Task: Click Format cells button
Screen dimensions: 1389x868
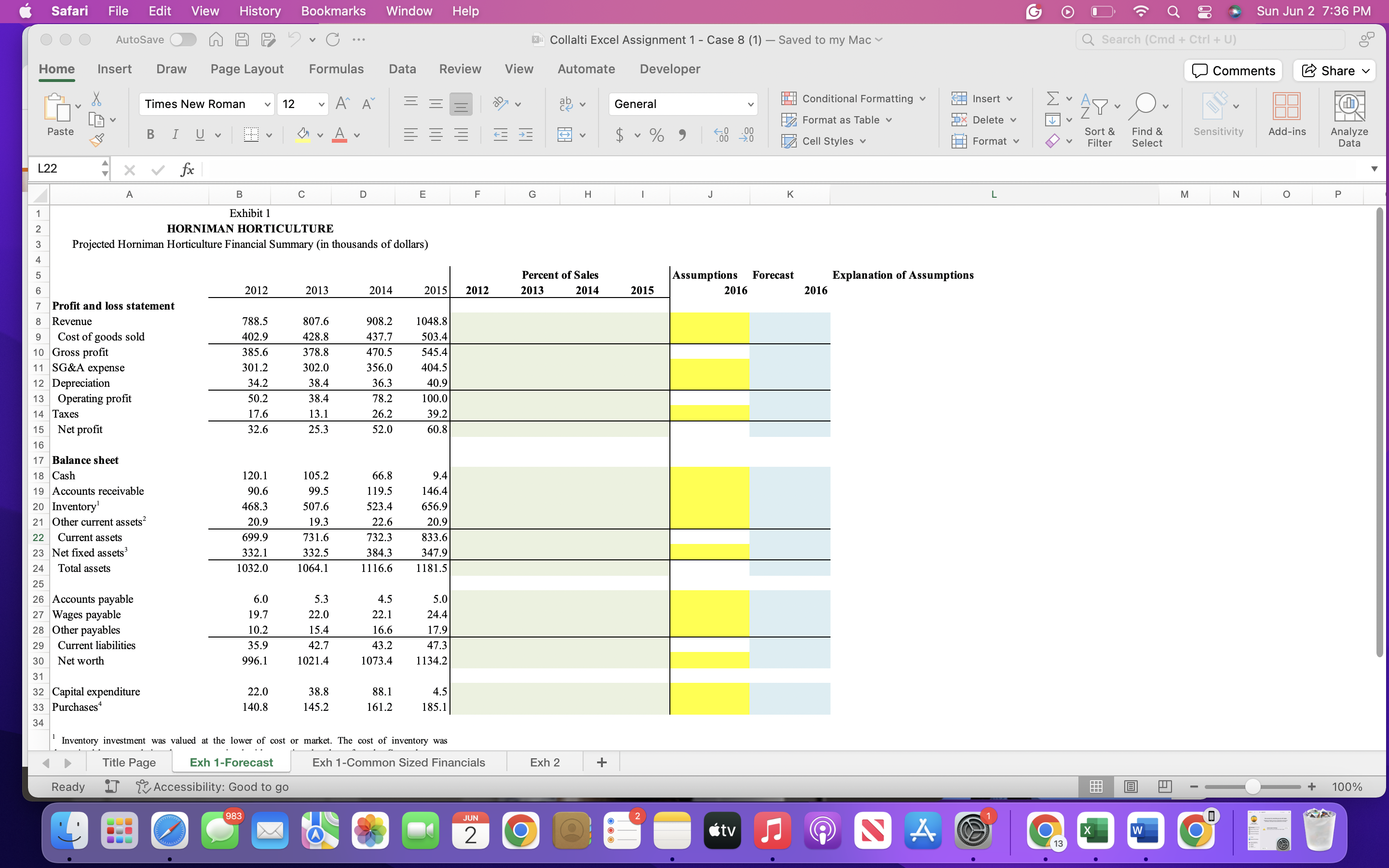Action: (985, 141)
